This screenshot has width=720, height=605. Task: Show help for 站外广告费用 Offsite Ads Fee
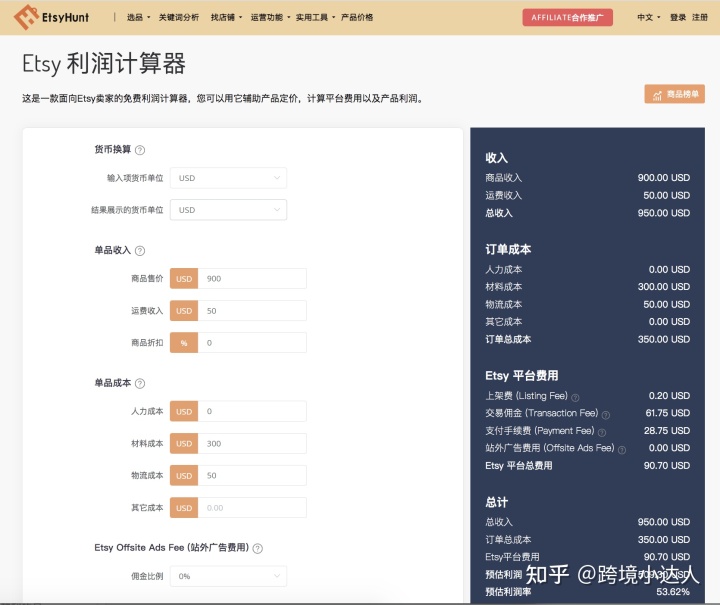[622, 450]
